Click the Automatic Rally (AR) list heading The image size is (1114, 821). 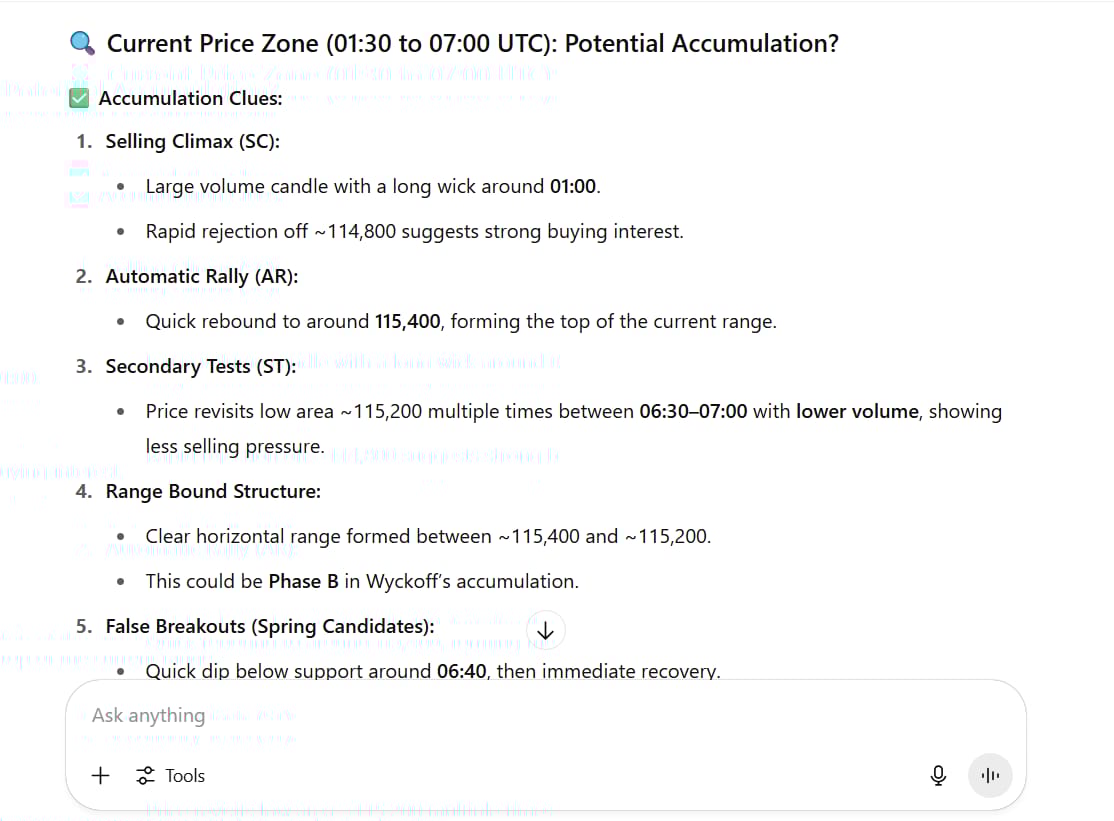(x=201, y=276)
